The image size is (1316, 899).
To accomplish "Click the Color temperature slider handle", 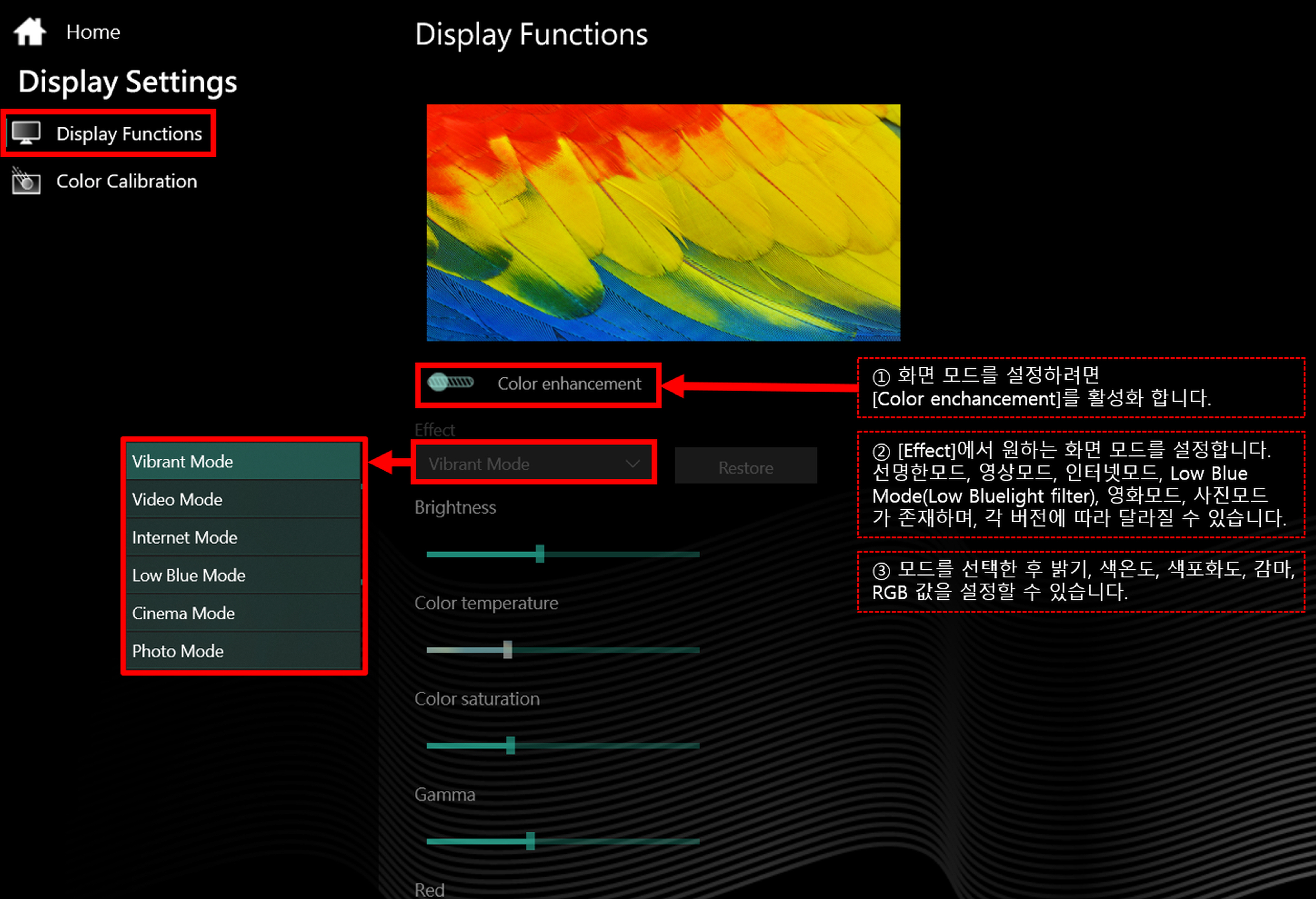I will (508, 650).
